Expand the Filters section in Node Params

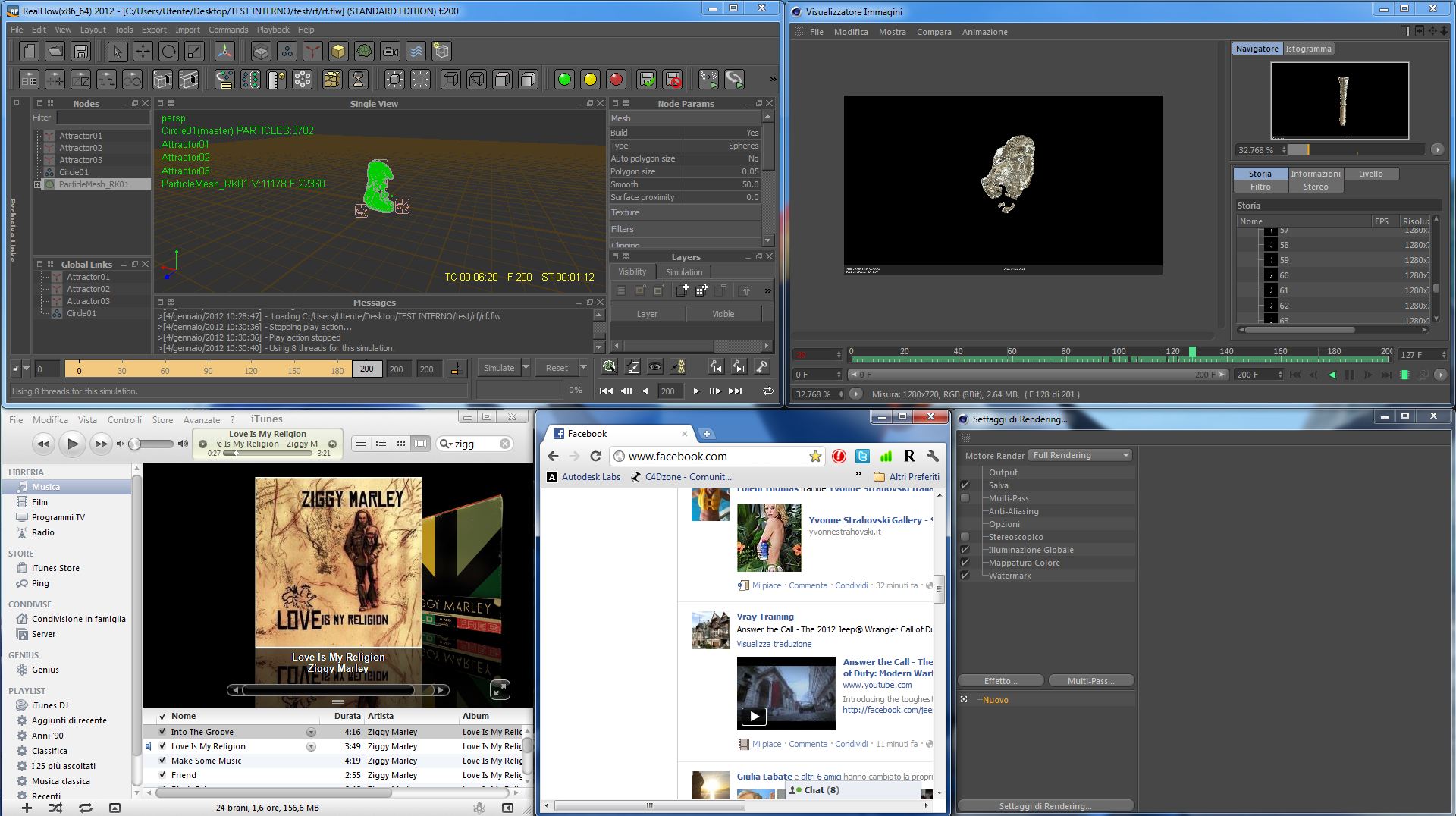point(685,229)
